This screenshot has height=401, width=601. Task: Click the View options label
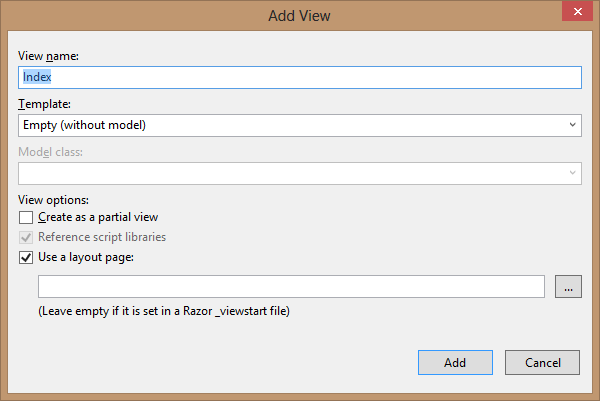coord(53,200)
